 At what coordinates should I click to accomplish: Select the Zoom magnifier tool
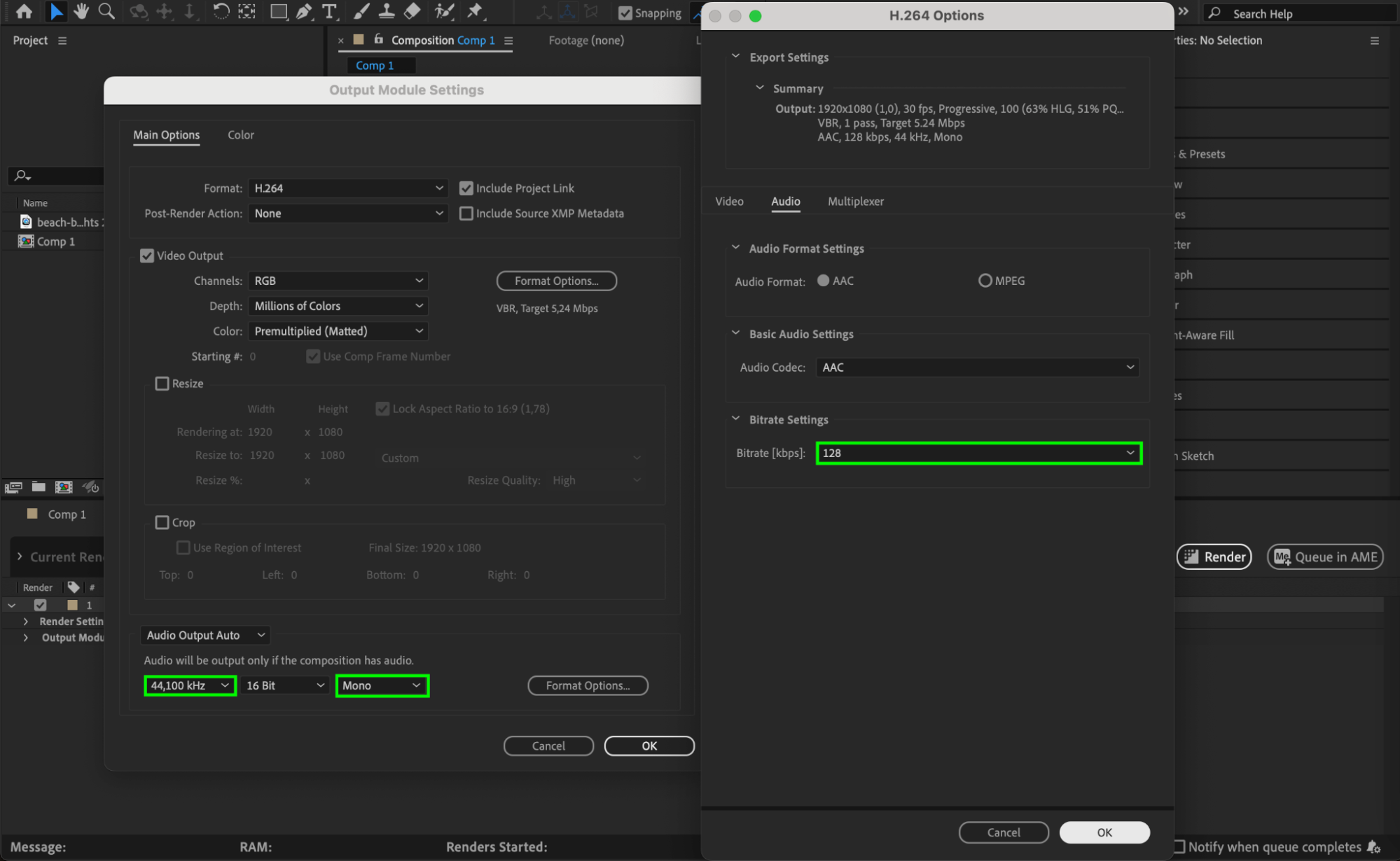[x=106, y=11]
